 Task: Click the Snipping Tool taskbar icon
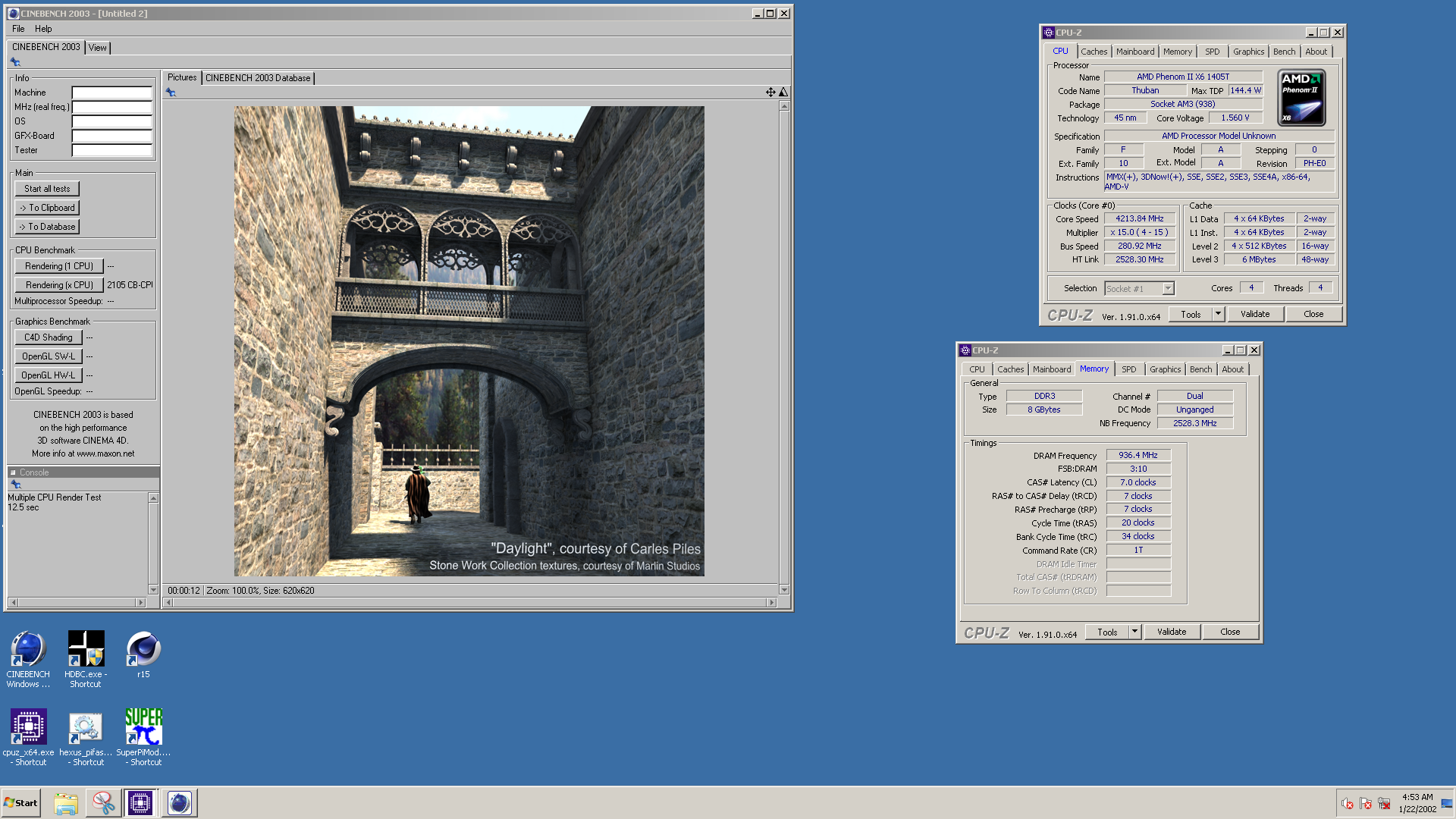[103, 803]
